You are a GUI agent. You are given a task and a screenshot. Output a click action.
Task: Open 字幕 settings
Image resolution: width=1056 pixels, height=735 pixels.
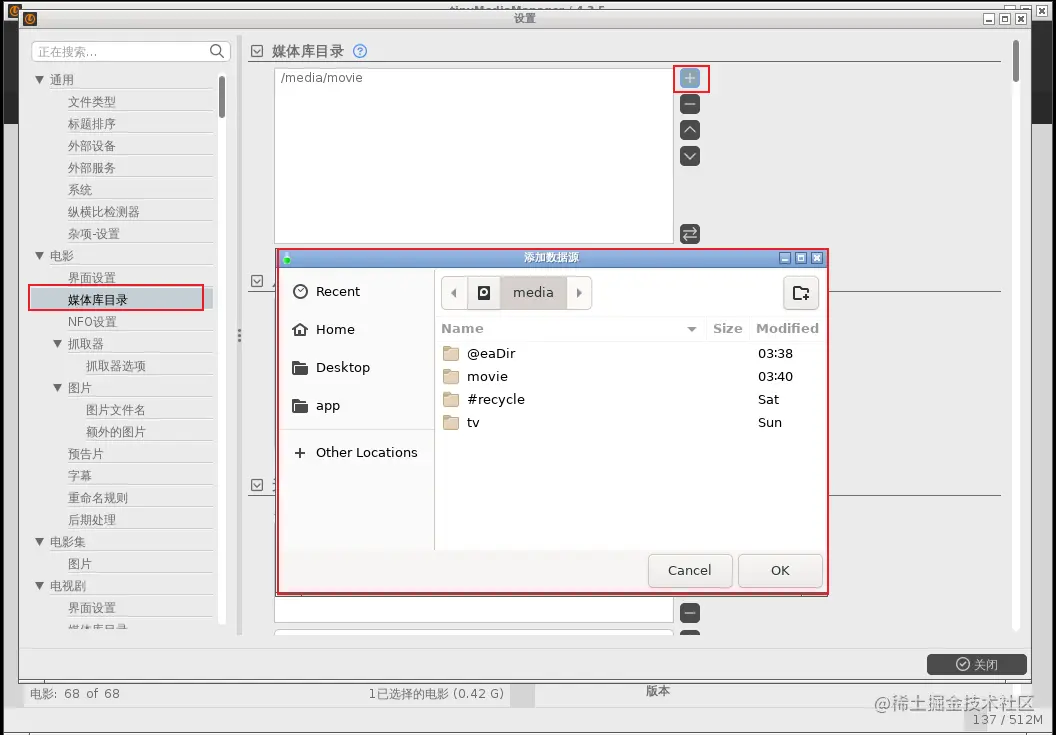[79, 476]
